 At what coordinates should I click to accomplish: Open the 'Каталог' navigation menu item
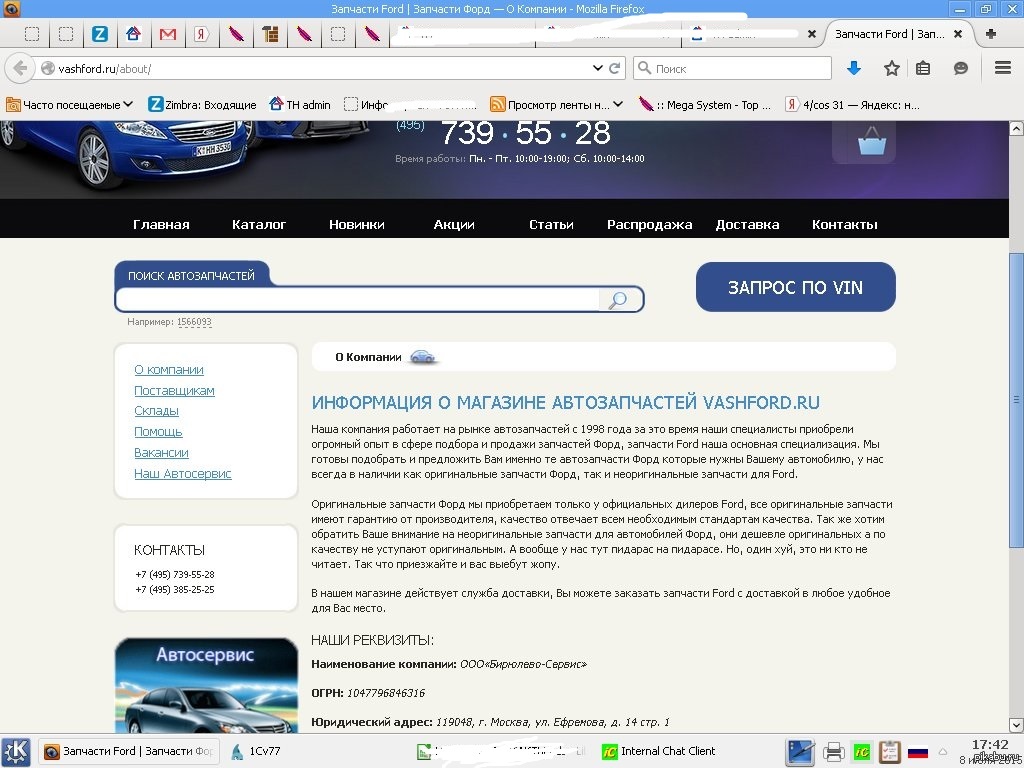(x=259, y=224)
